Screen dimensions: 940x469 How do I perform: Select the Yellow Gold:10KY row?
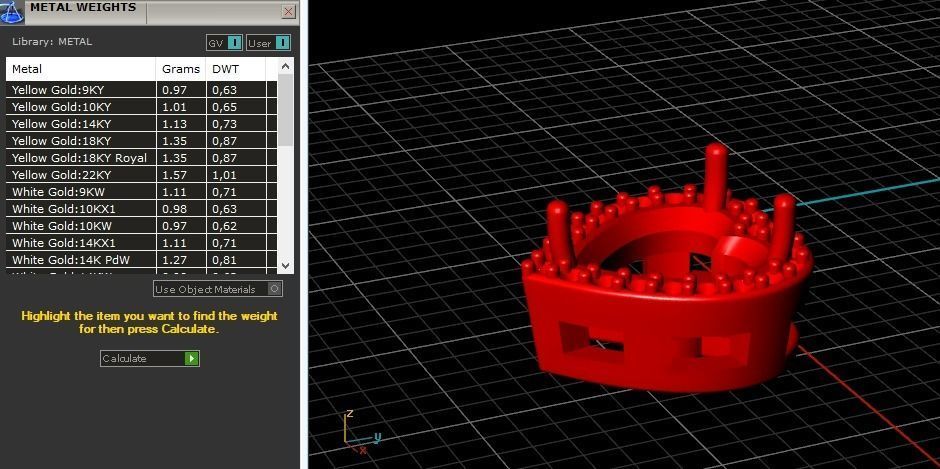[141, 107]
